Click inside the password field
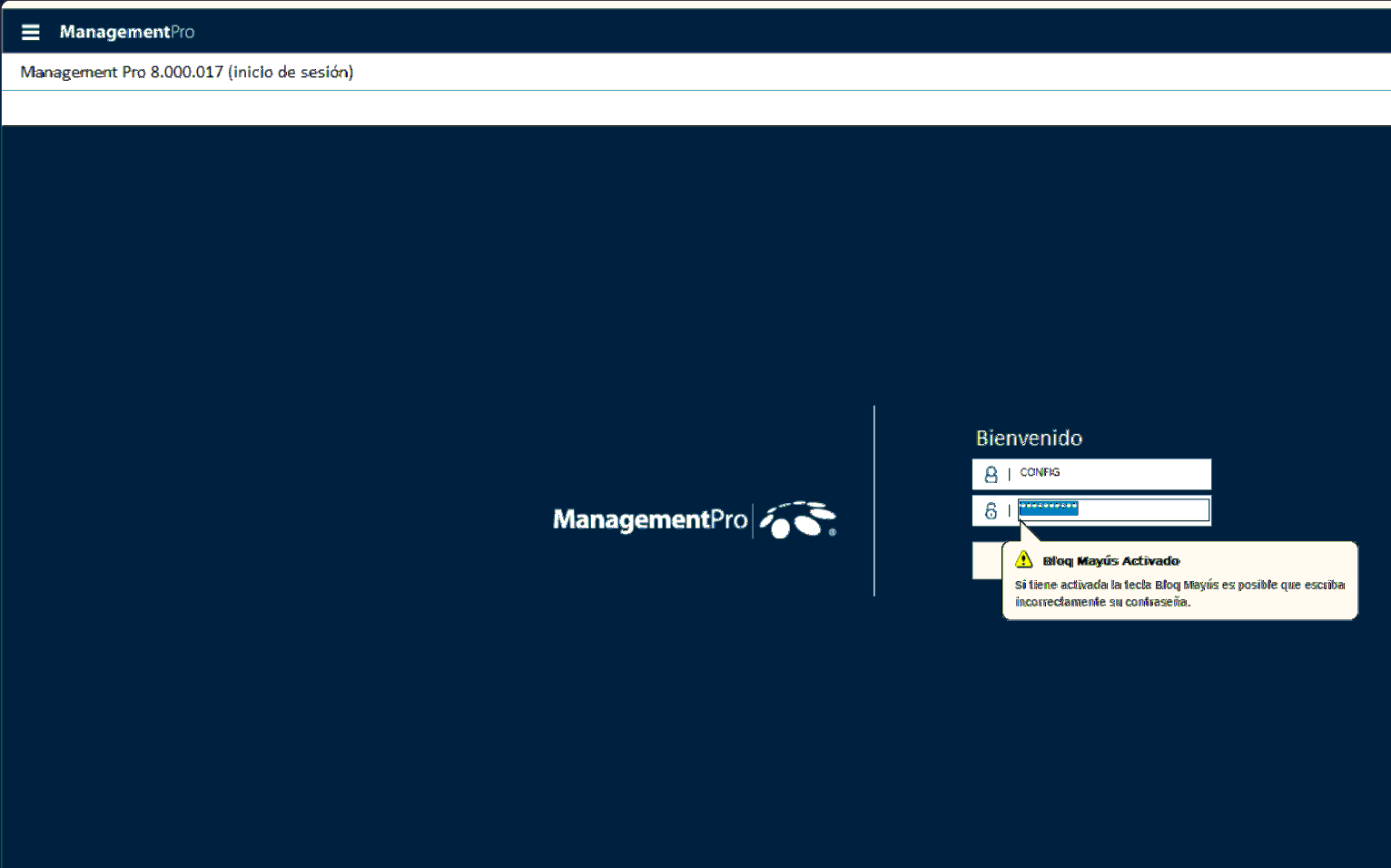The width and height of the screenshot is (1391, 868). tap(1144, 510)
